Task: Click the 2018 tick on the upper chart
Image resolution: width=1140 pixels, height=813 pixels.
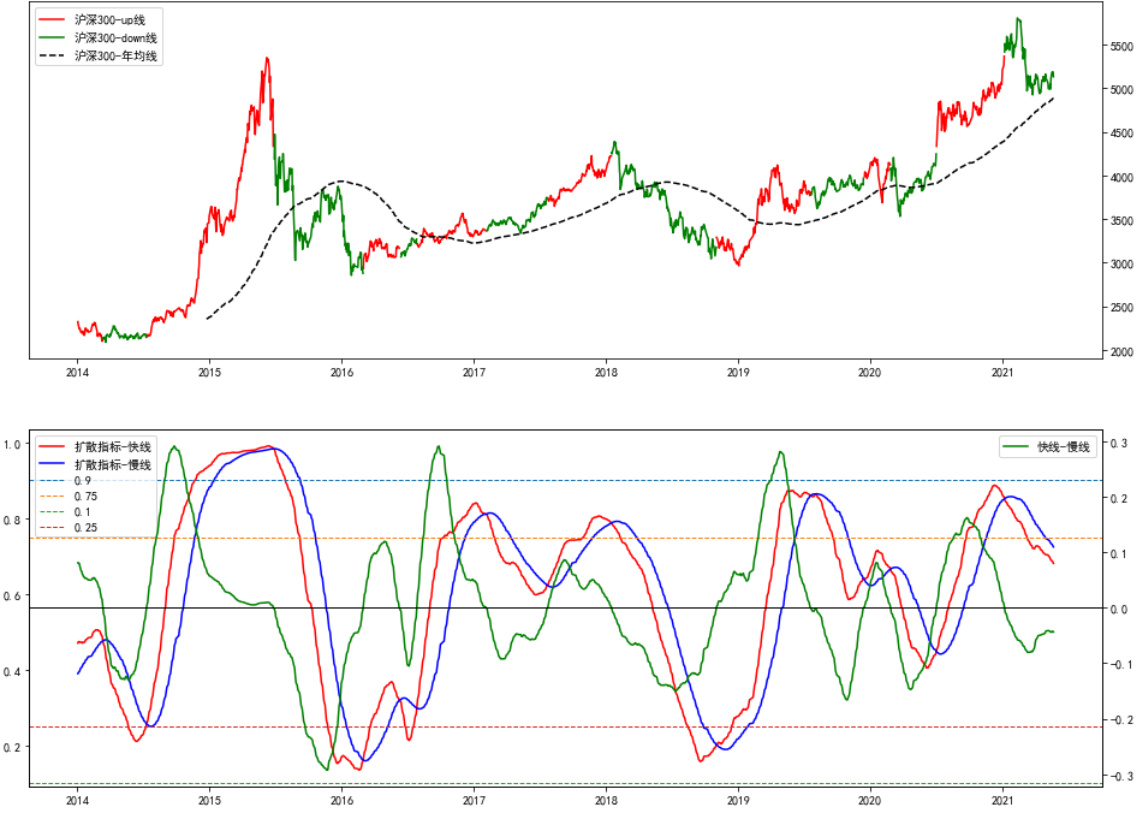Action: [x=605, y=372]
